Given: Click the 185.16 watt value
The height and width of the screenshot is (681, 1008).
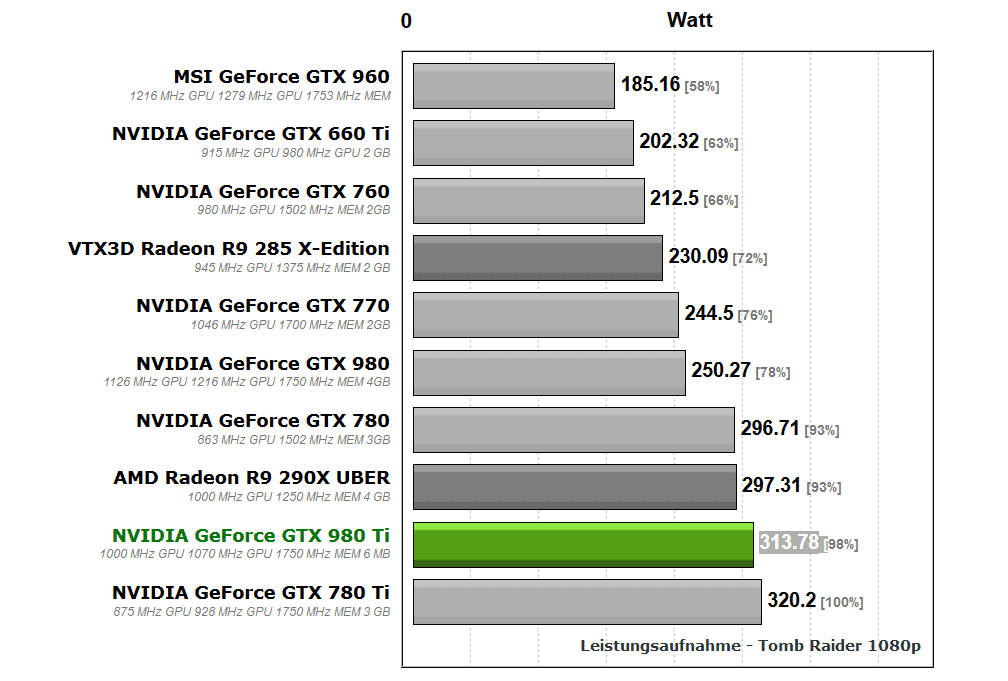Looking at the screenshot, I should (x=650, y=85).
